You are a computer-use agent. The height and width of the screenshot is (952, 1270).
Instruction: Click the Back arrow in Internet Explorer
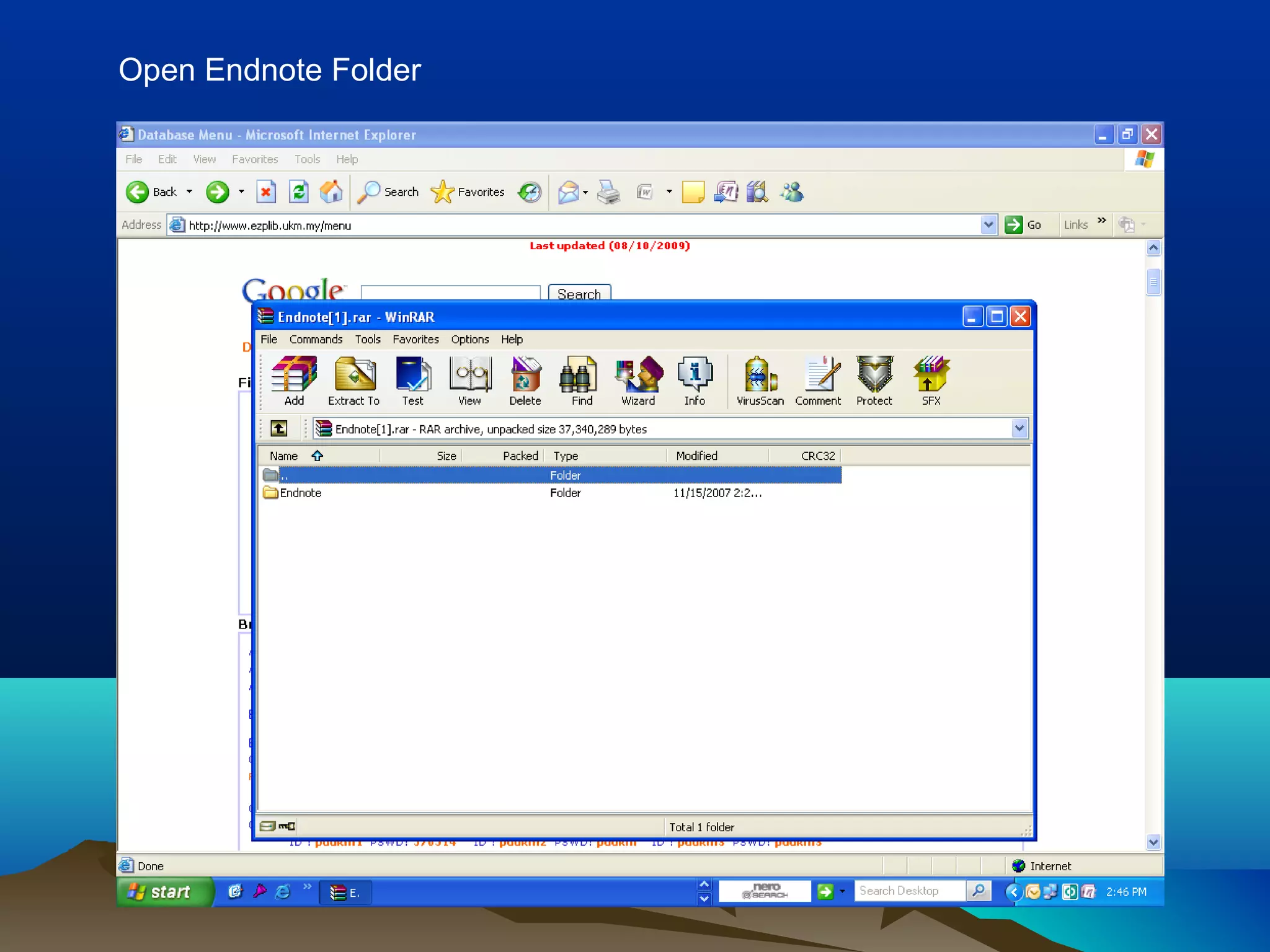pyautogui.click(x=151, y=192)
